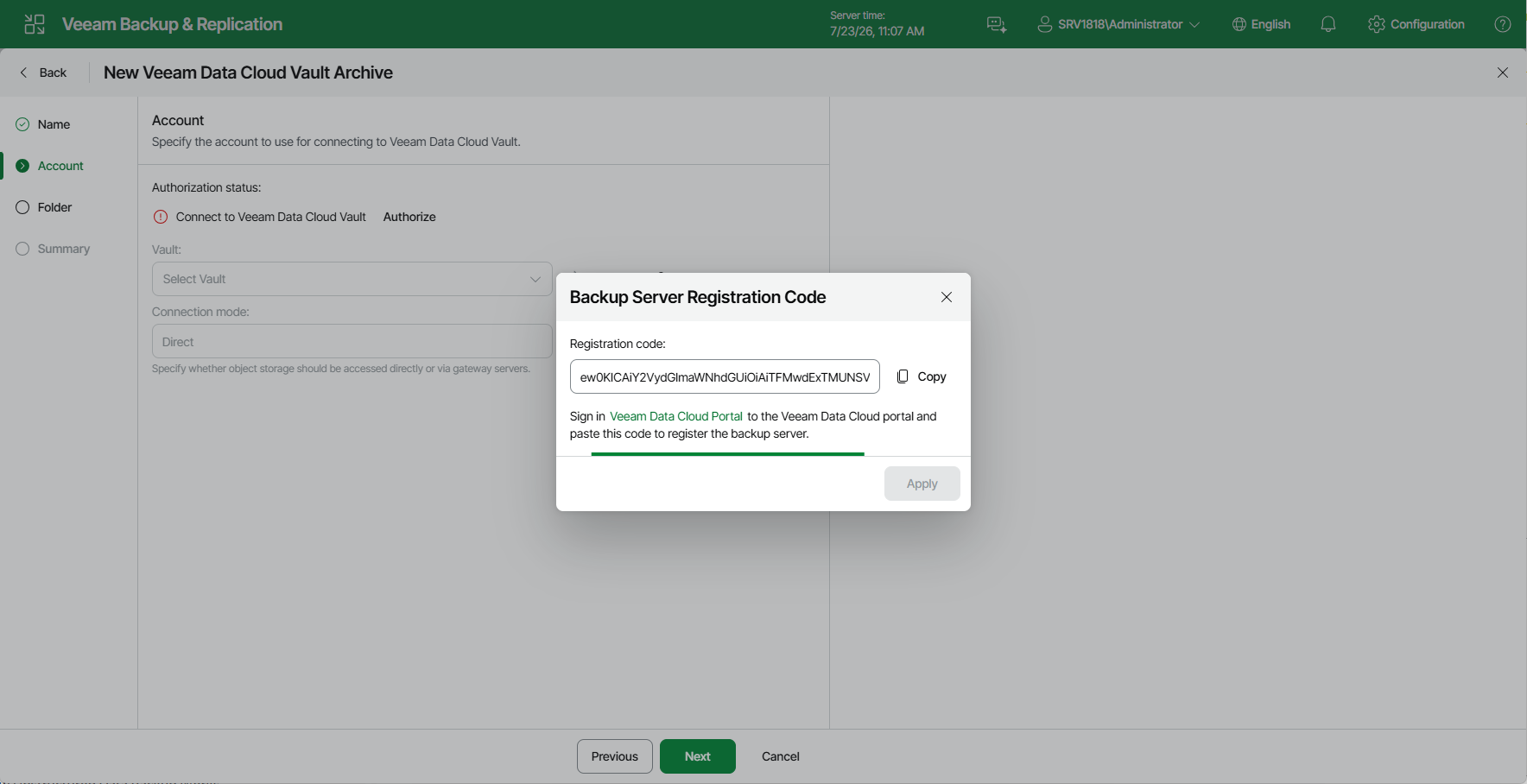Open the Select Vault dropdown
The width and height of the screenshot is (1527, 784).
pyautogui.click(x=352, y=279)
